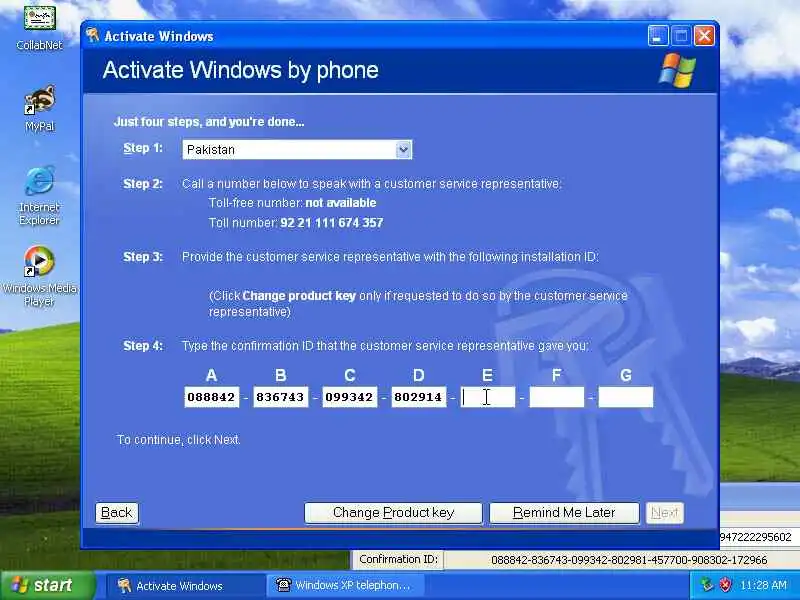This screenshot has height=600, width=800.
Task: Click the disabled Next button
Action: point(664,513)
